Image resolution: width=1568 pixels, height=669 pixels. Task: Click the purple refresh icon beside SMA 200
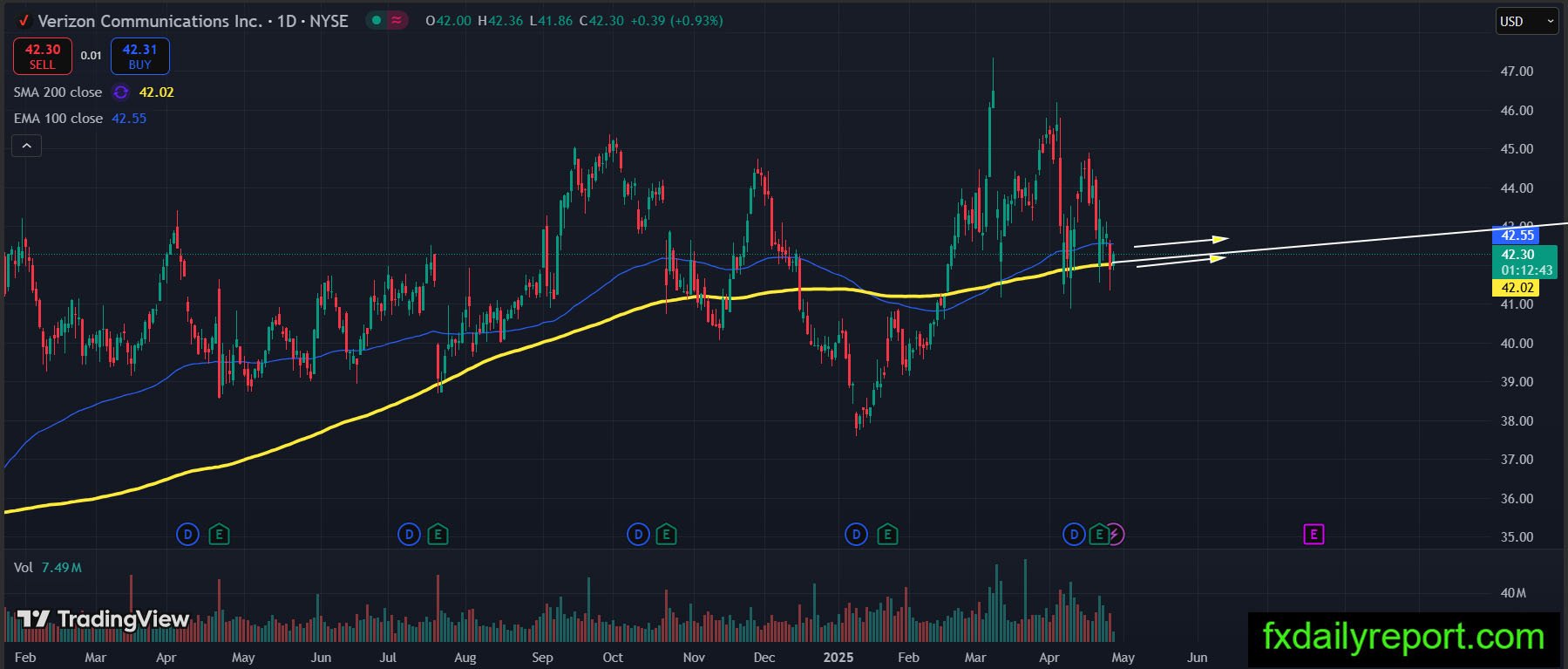pos(121,92)
